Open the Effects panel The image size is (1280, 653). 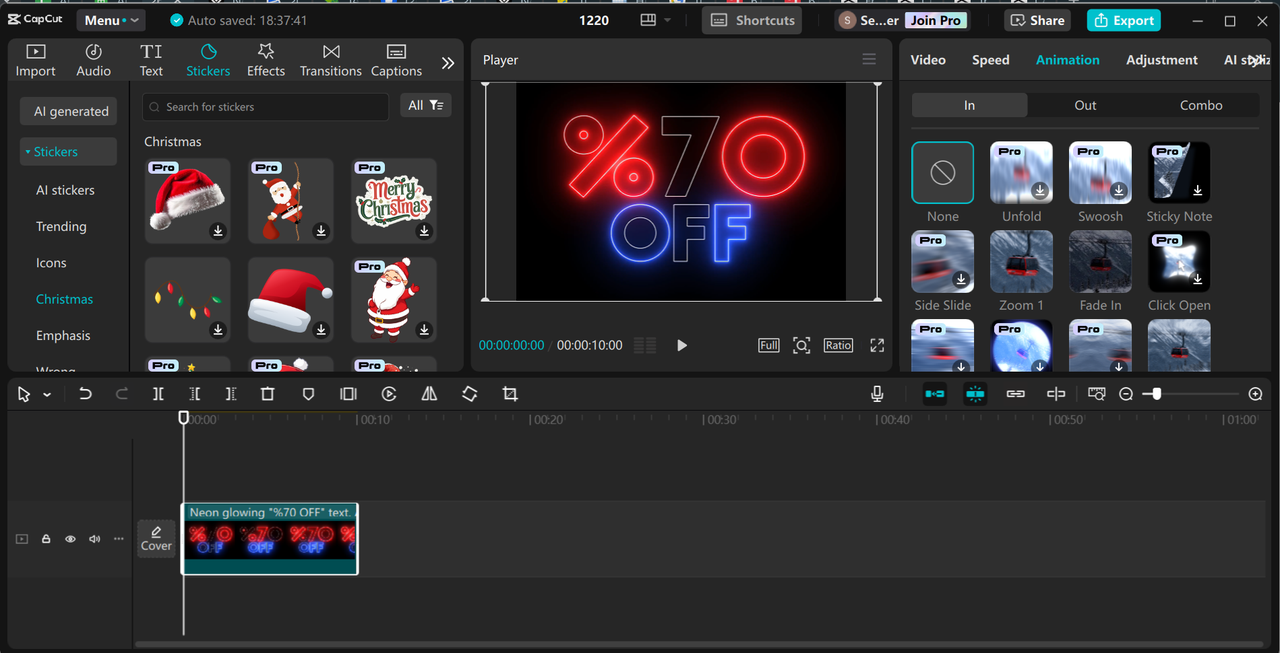(266, 60)
